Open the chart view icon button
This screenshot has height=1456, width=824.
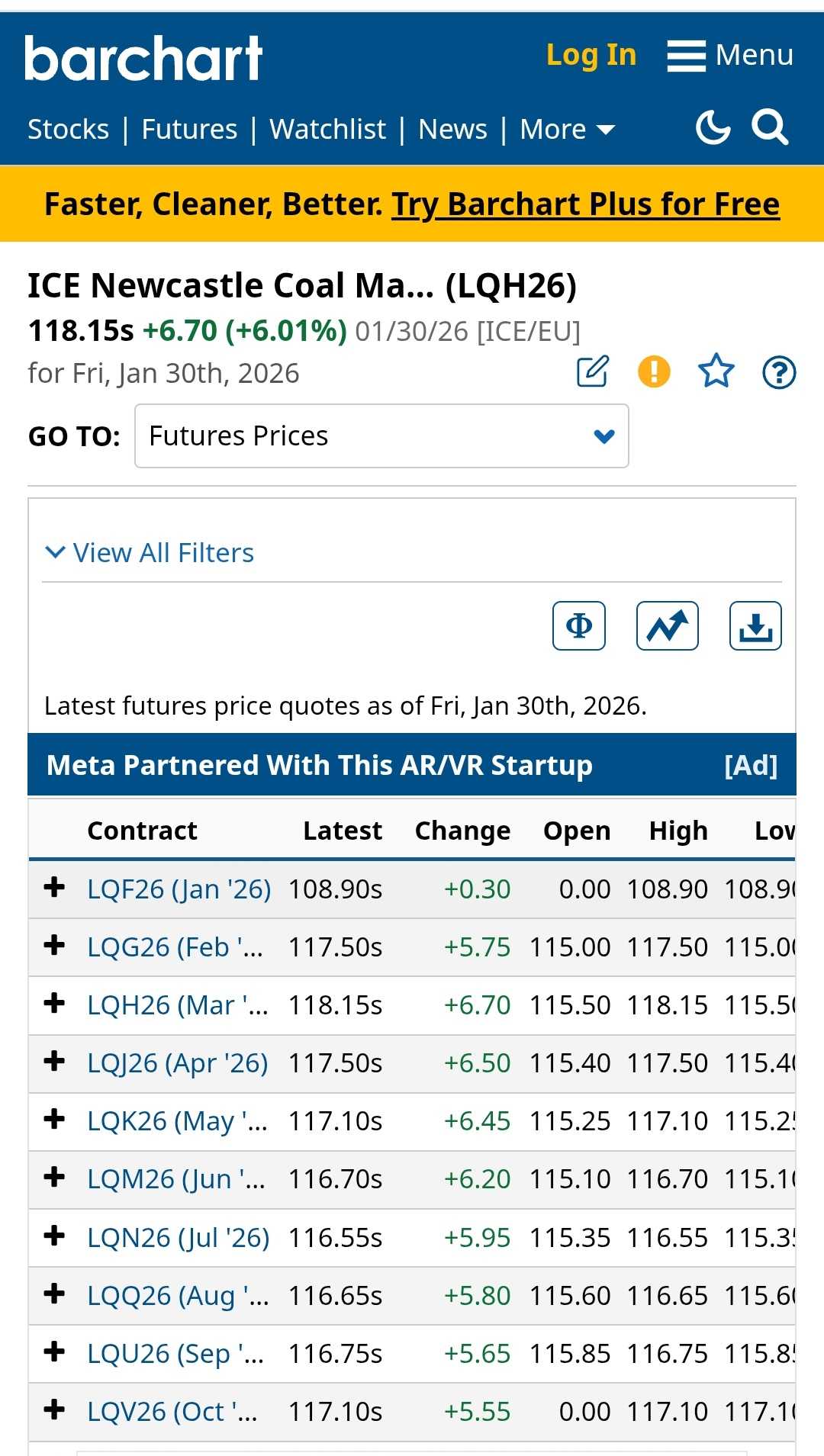coord(668,626)
